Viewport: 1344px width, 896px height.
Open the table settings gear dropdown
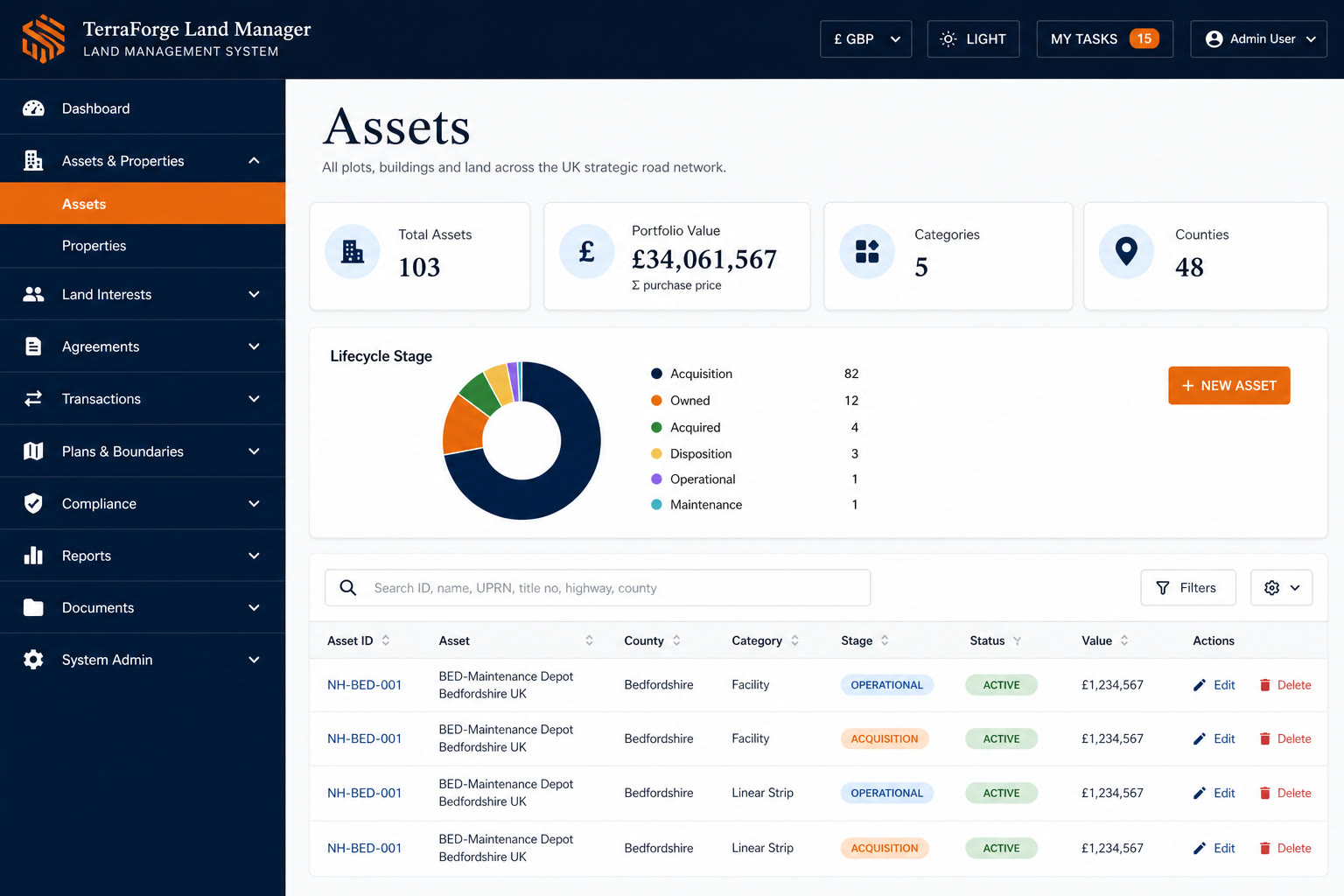tap(1281, 588)
